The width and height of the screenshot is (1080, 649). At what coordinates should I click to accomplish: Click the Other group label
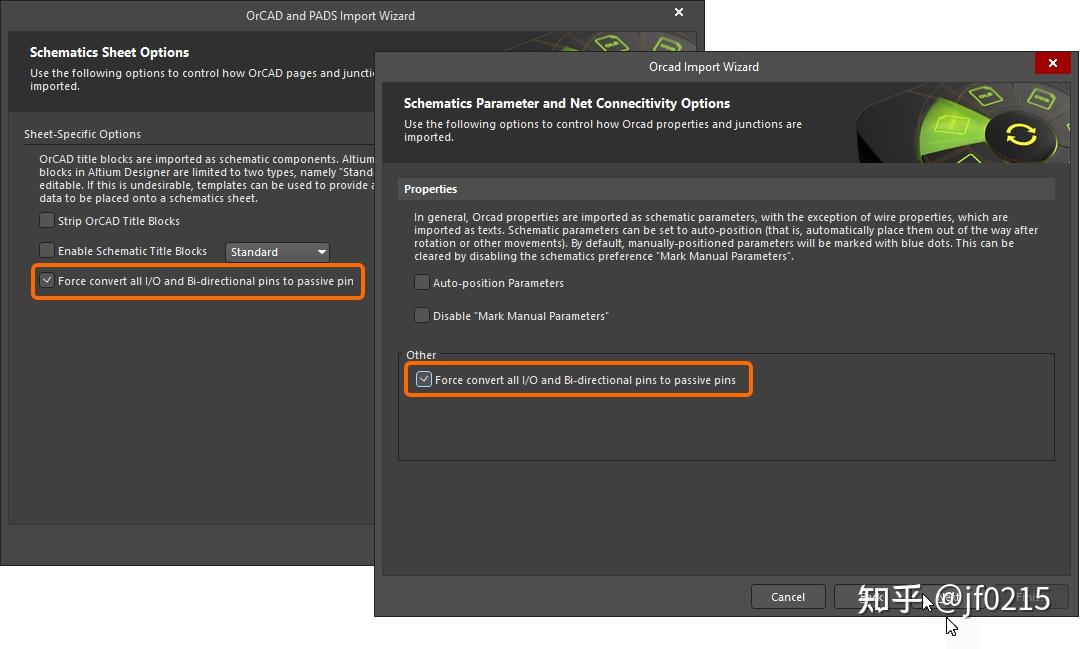[421, 355]
